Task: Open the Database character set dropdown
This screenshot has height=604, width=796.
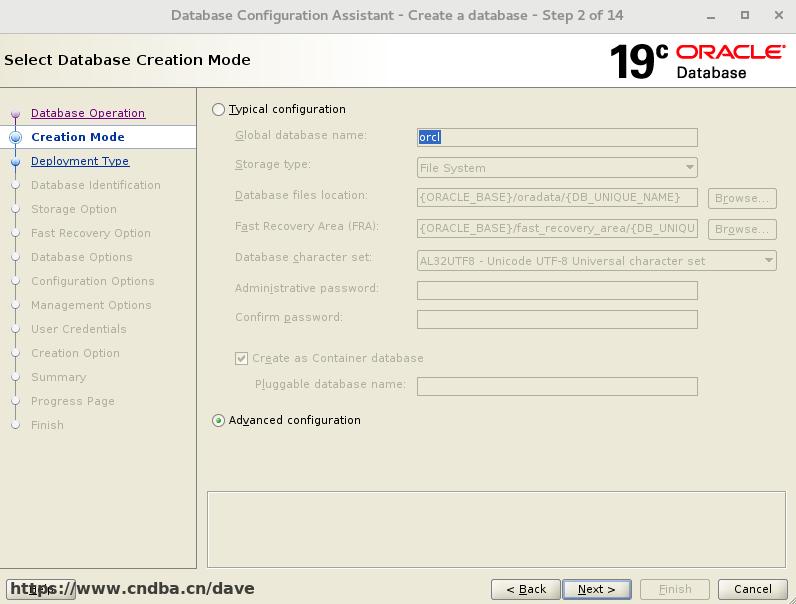Action: pyautogui.click(x=596, y=261)
